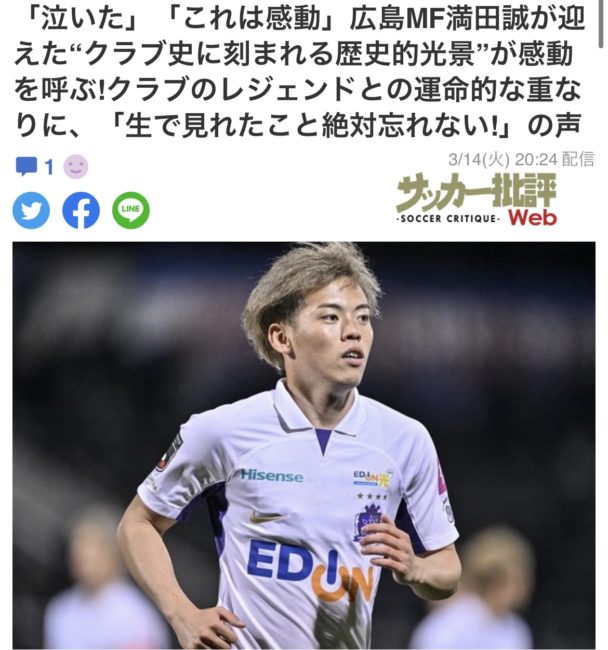The height and width of the screenshot is (650, 608).
Task: Share the article via LINE
Action: click(131, 210)
